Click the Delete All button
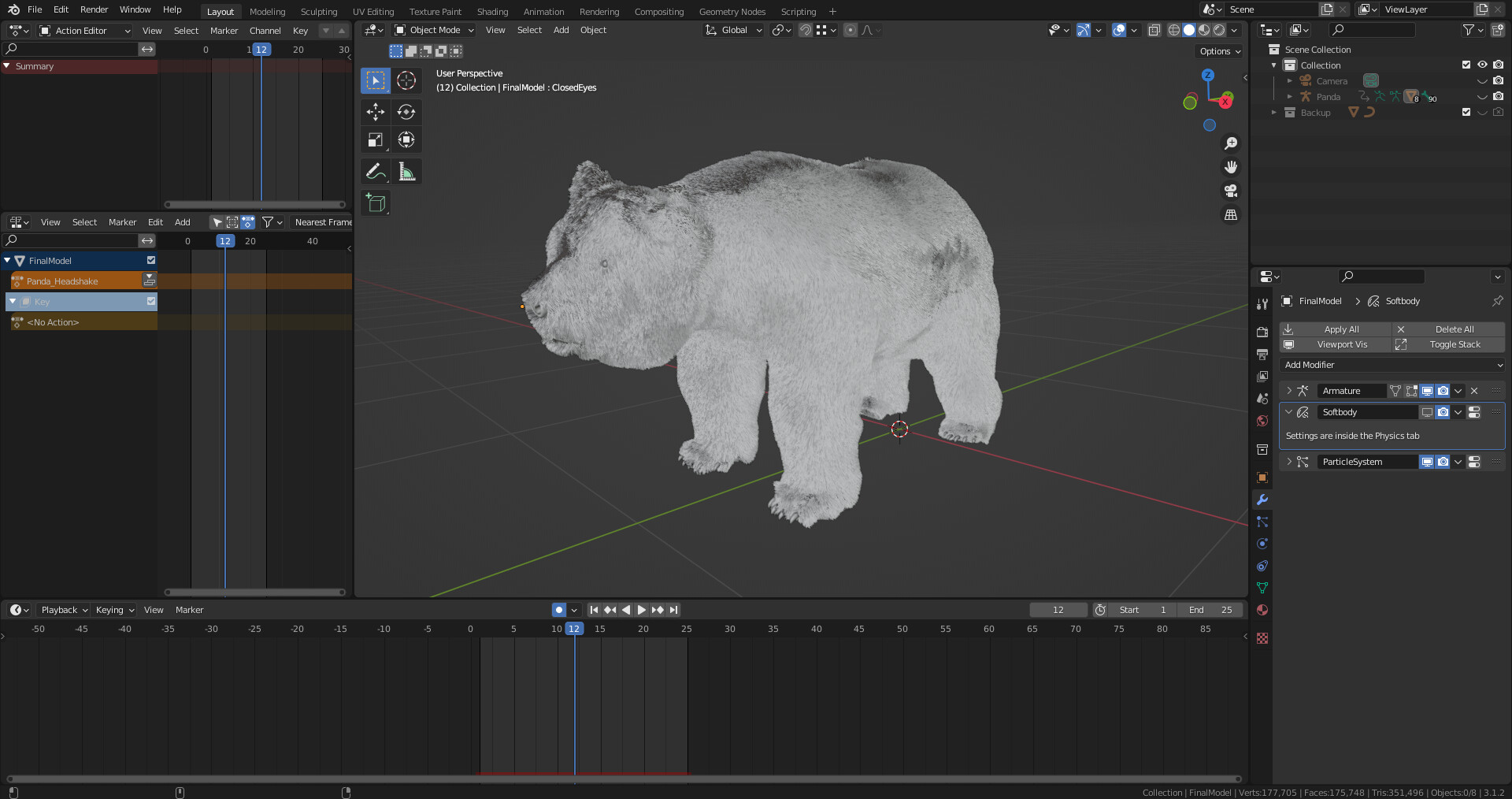This screenshot has width=1512, height=799. click(1448, 329)
